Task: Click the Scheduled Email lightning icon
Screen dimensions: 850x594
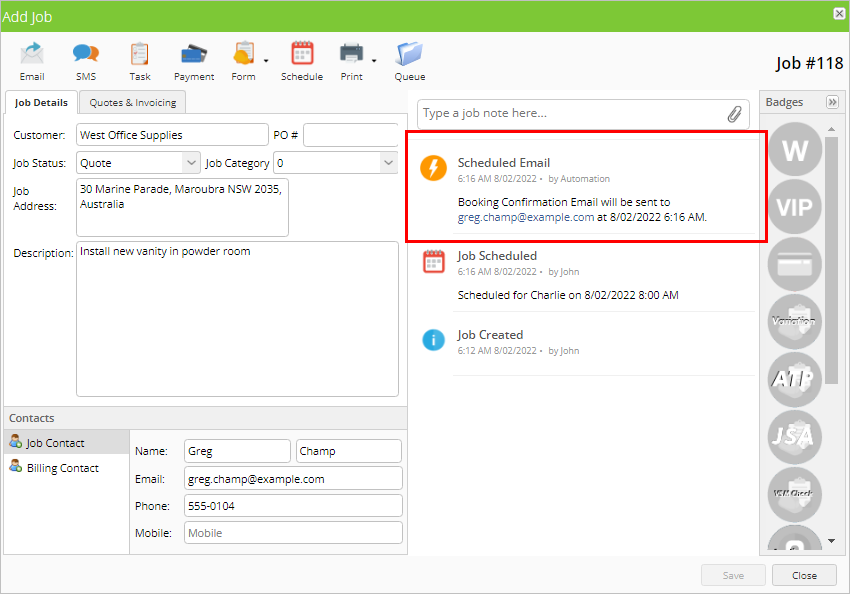Action: pos(434,168)
